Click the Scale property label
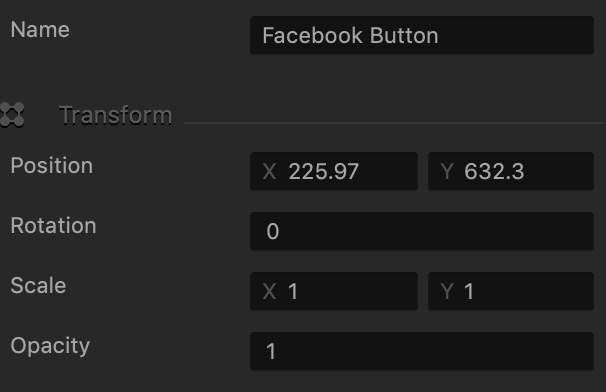The height and width of the screenshot is (392, 606). [x=38, y=285]
